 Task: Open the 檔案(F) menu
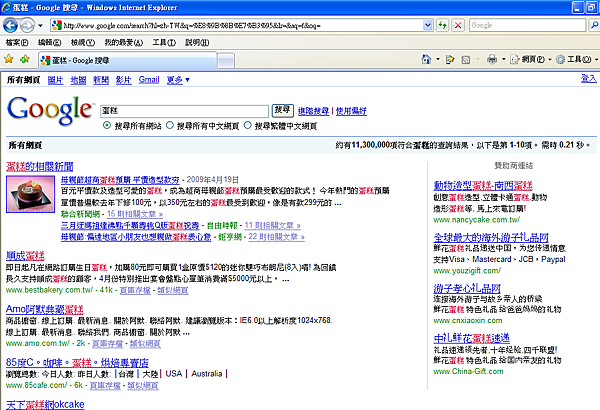point(17,42)
